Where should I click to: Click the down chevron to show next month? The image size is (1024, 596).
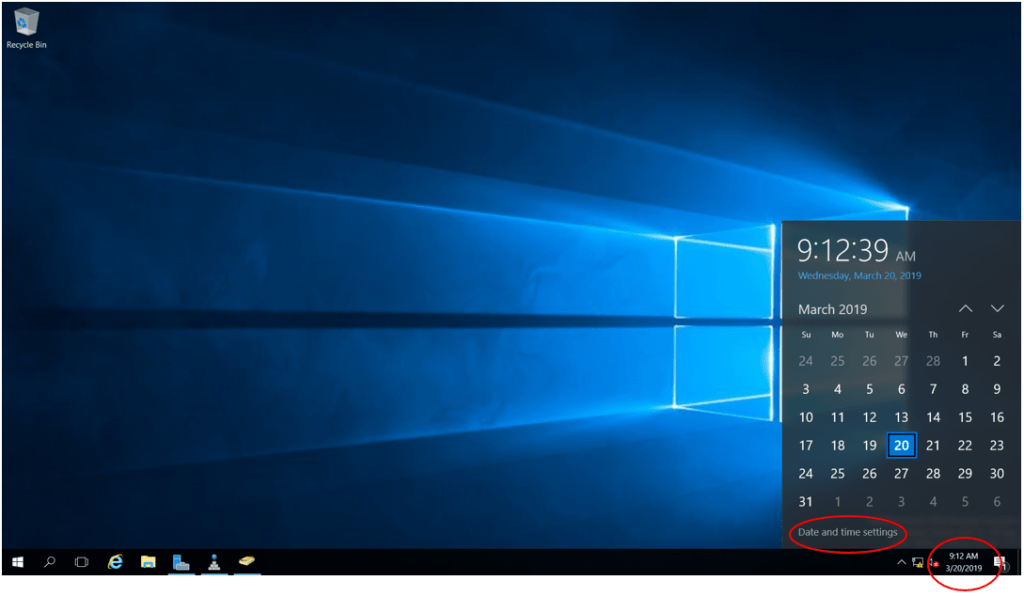click(x=997, y=309)
